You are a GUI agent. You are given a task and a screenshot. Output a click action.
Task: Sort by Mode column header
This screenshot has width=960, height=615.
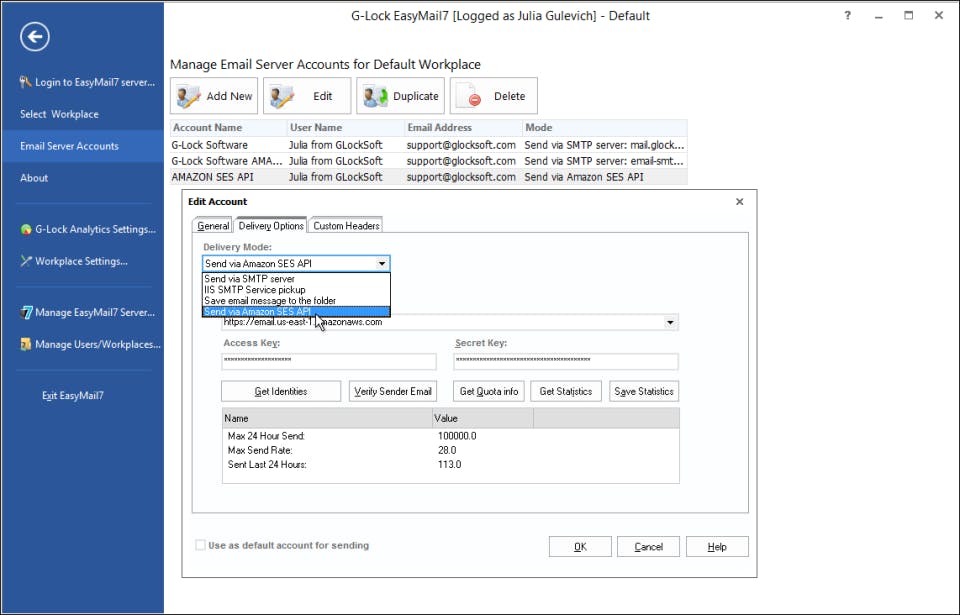pos(605,127)
